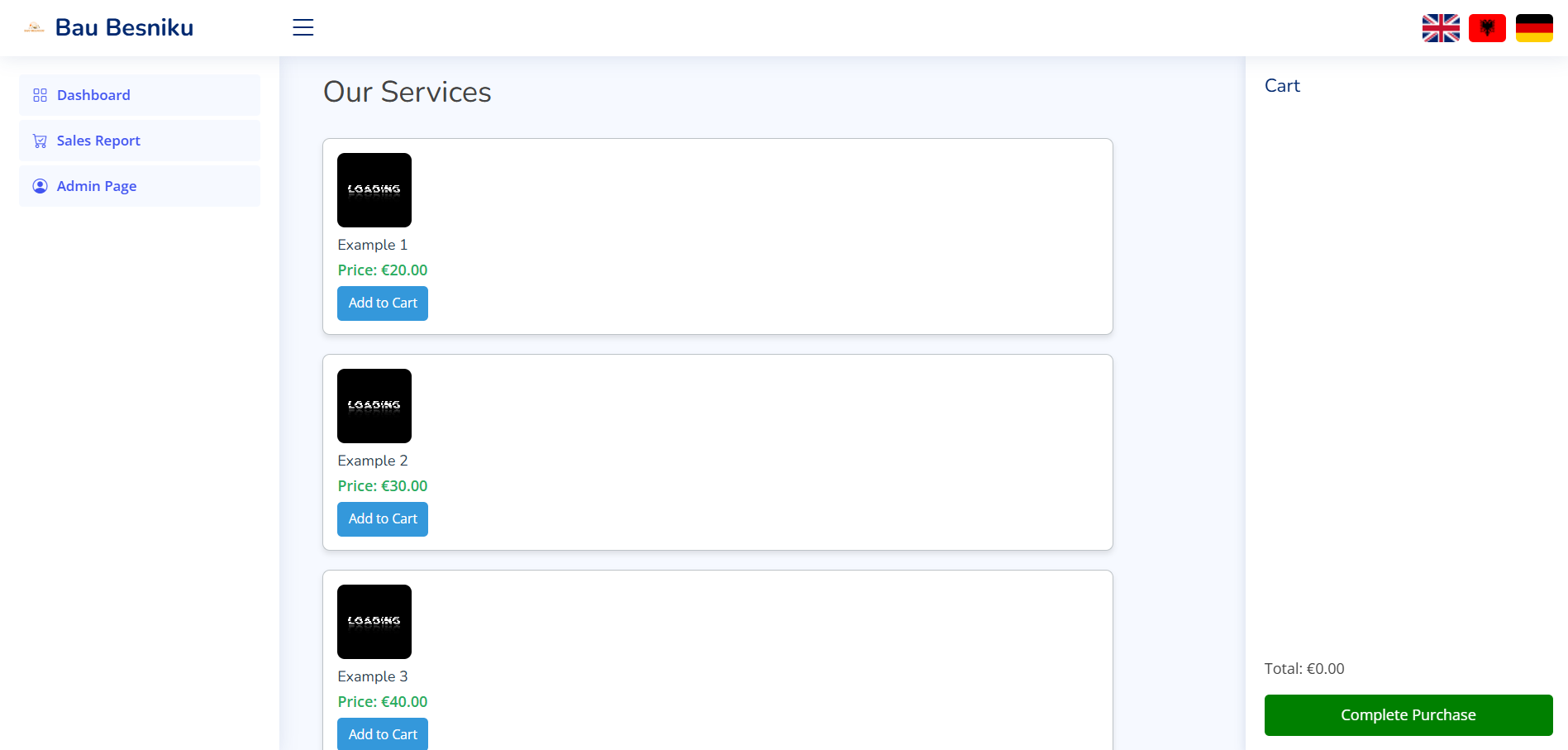Screen dimensions: 1568x750
Task: Click the Bau Besniku logo icon
Action: point(34,28)
